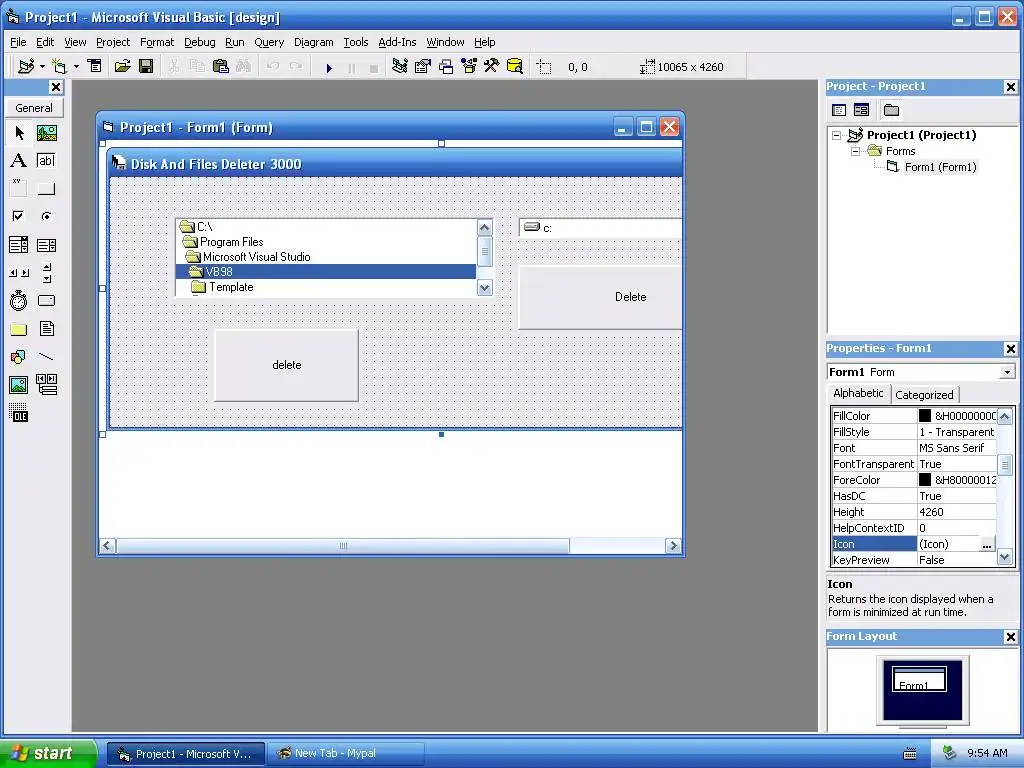Click the directory list scroll-up arrow

[485, 227]
